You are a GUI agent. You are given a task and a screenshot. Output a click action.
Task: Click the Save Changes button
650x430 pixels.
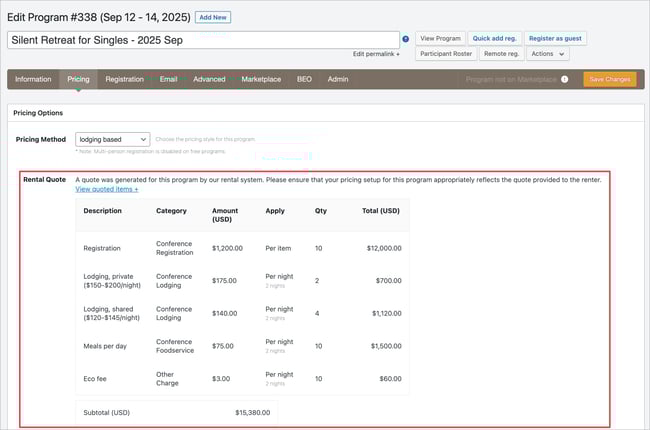pos(609,79)
